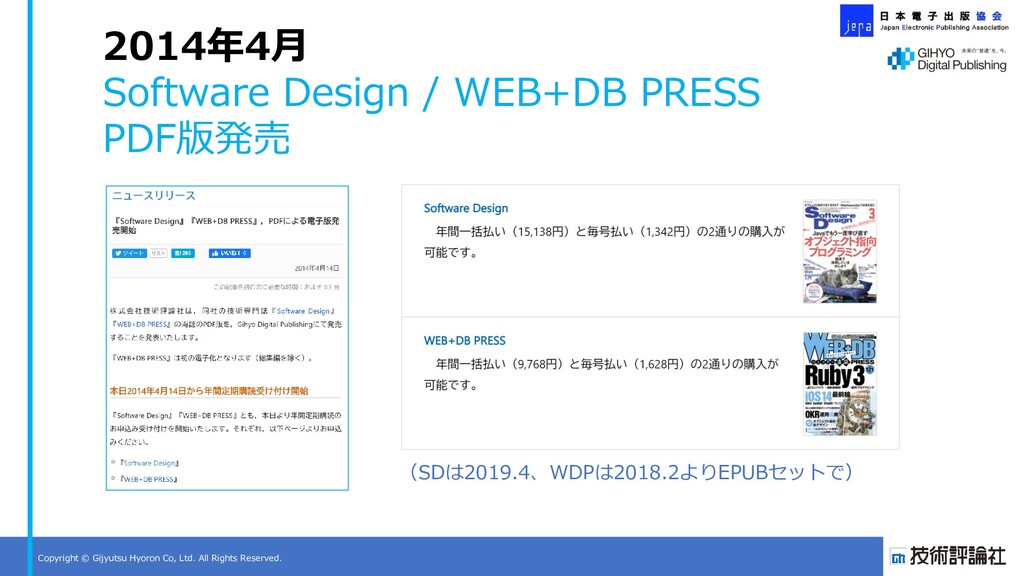Screen dimensions: 1024x576
Task: Click the news release article title text
Action: point(225,226)
